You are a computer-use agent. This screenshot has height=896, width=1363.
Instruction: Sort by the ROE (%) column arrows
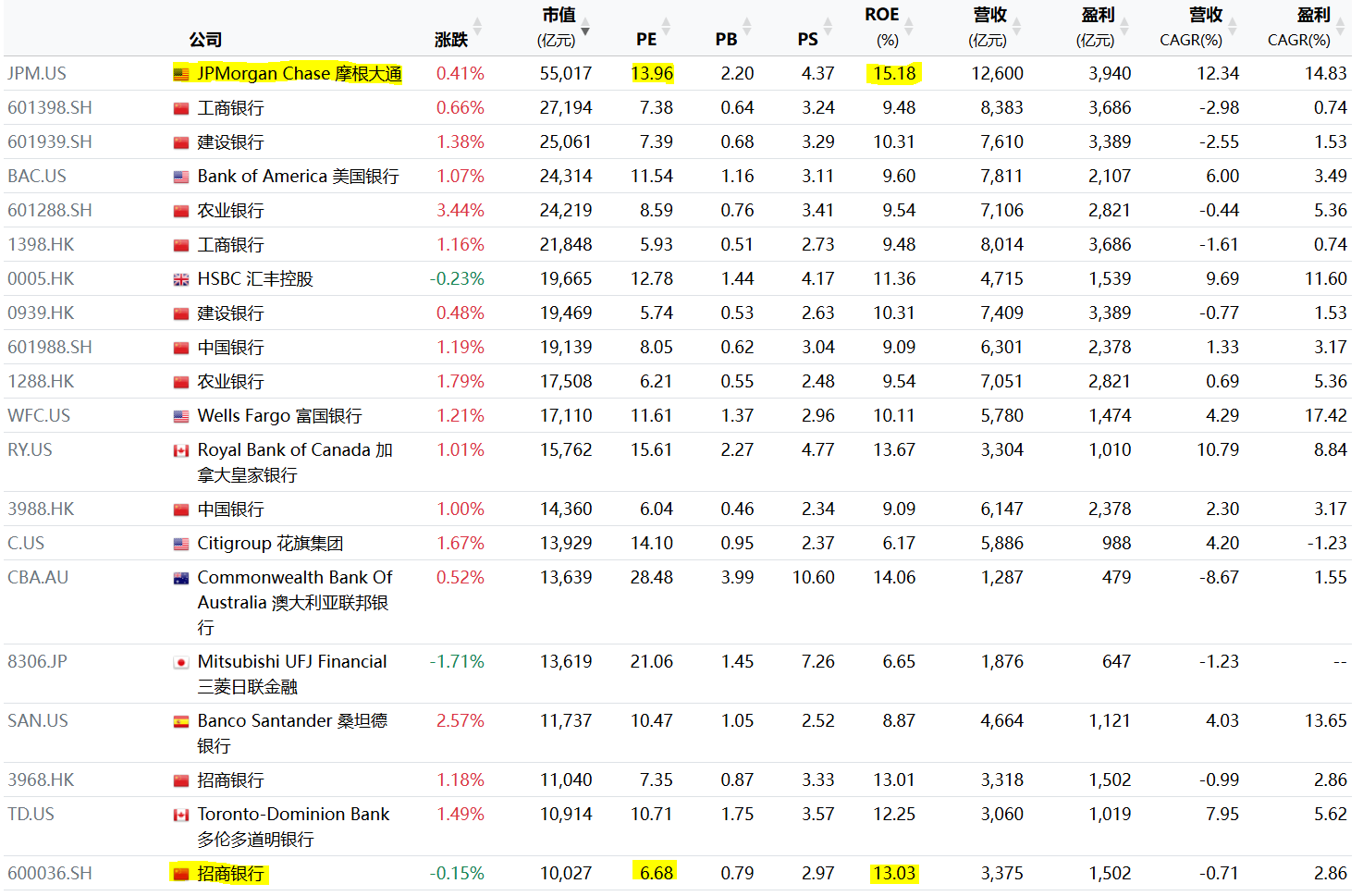pos(909,27)
